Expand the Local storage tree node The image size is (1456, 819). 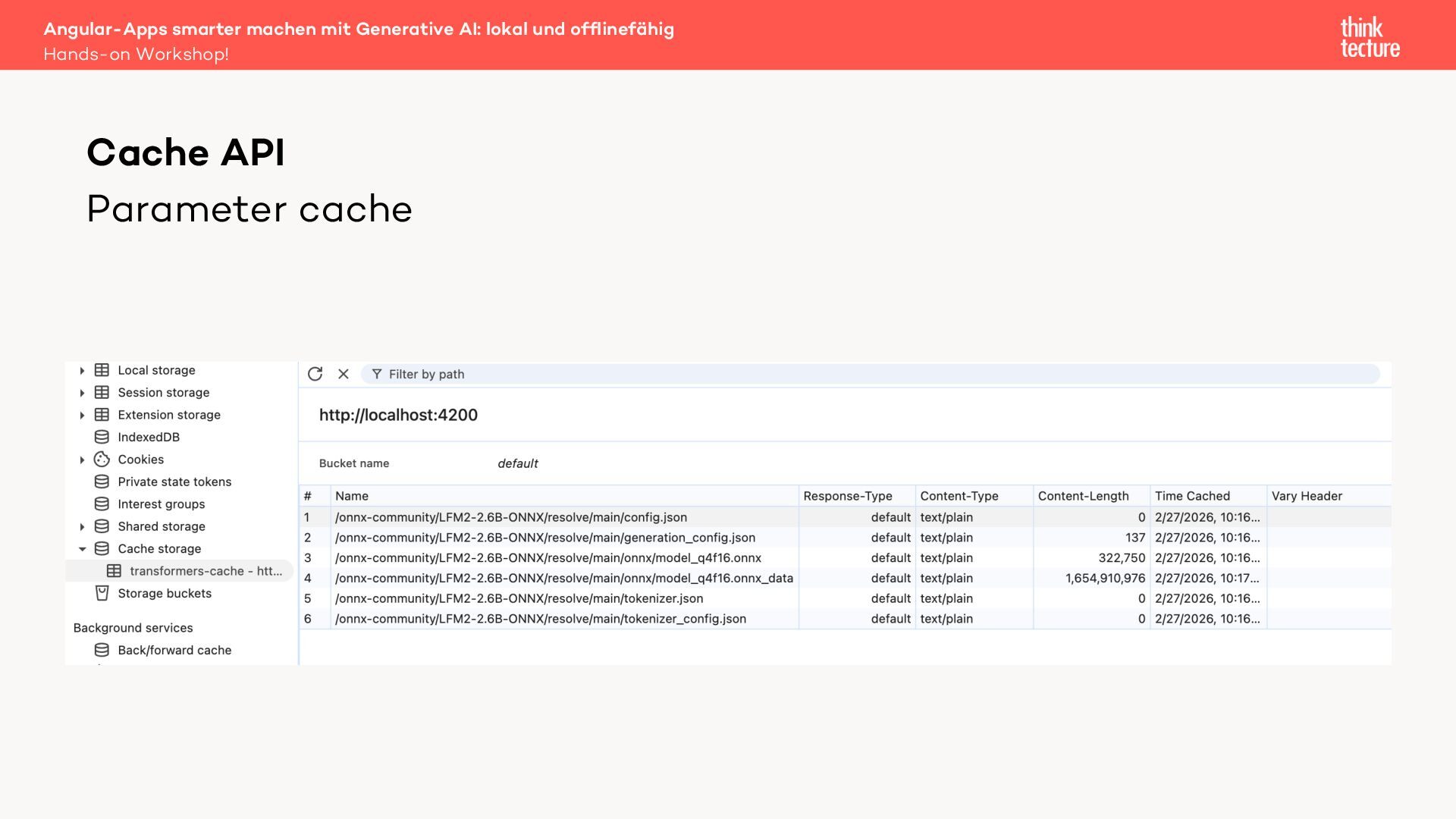click(82, 371)
